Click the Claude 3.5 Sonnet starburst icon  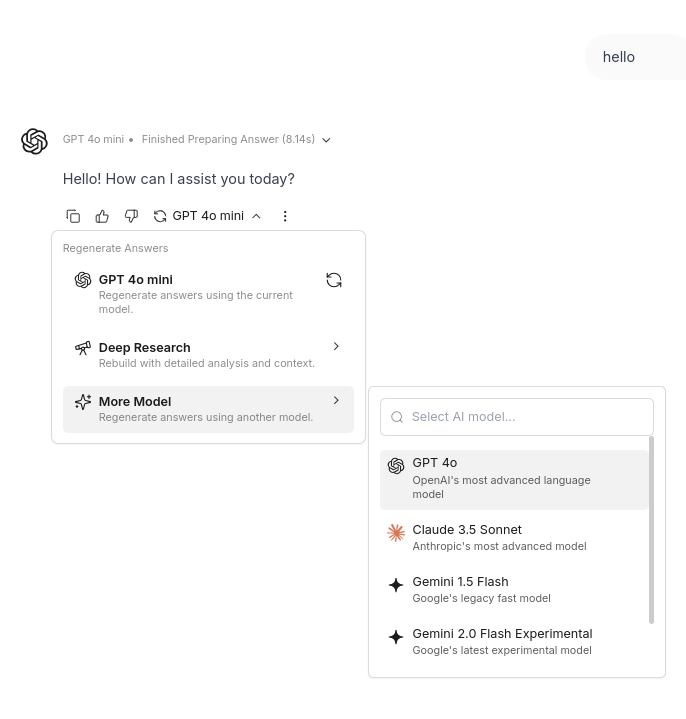pyautogui.click(x=396, y=533)
